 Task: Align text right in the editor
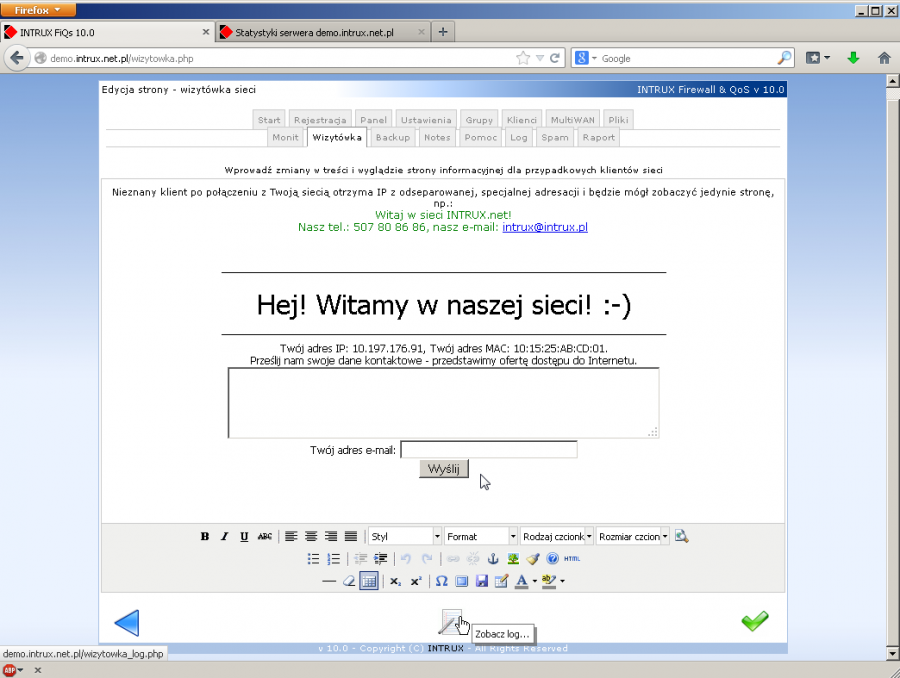[331, 536]
